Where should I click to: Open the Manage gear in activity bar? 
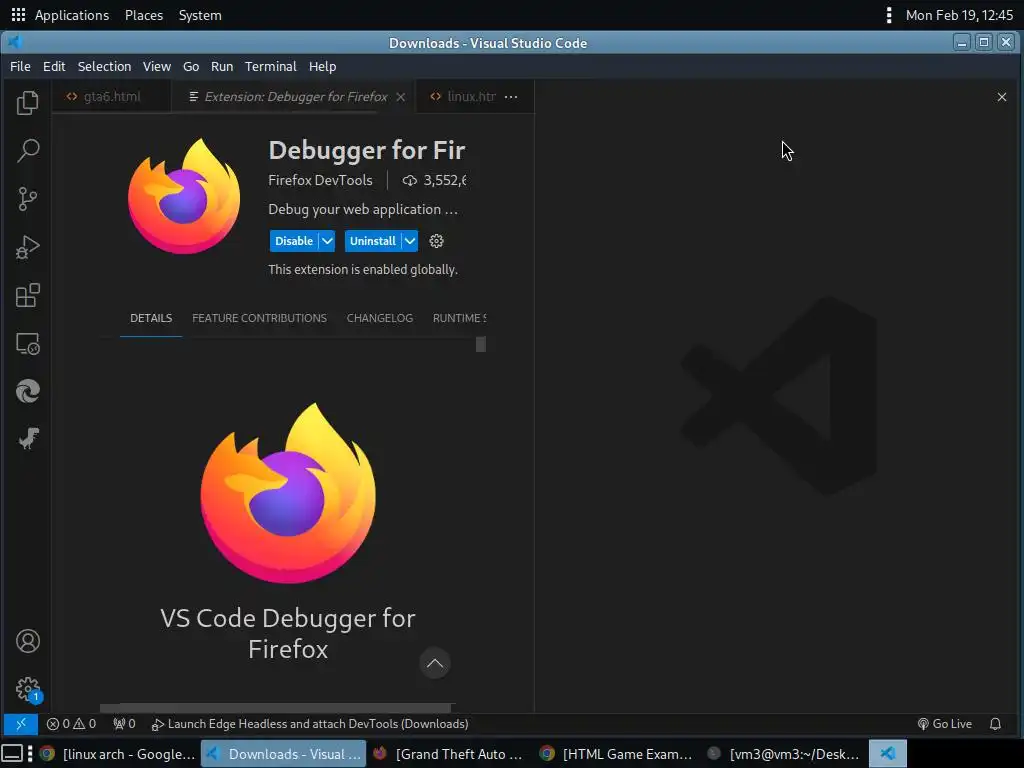pos(27,689)
